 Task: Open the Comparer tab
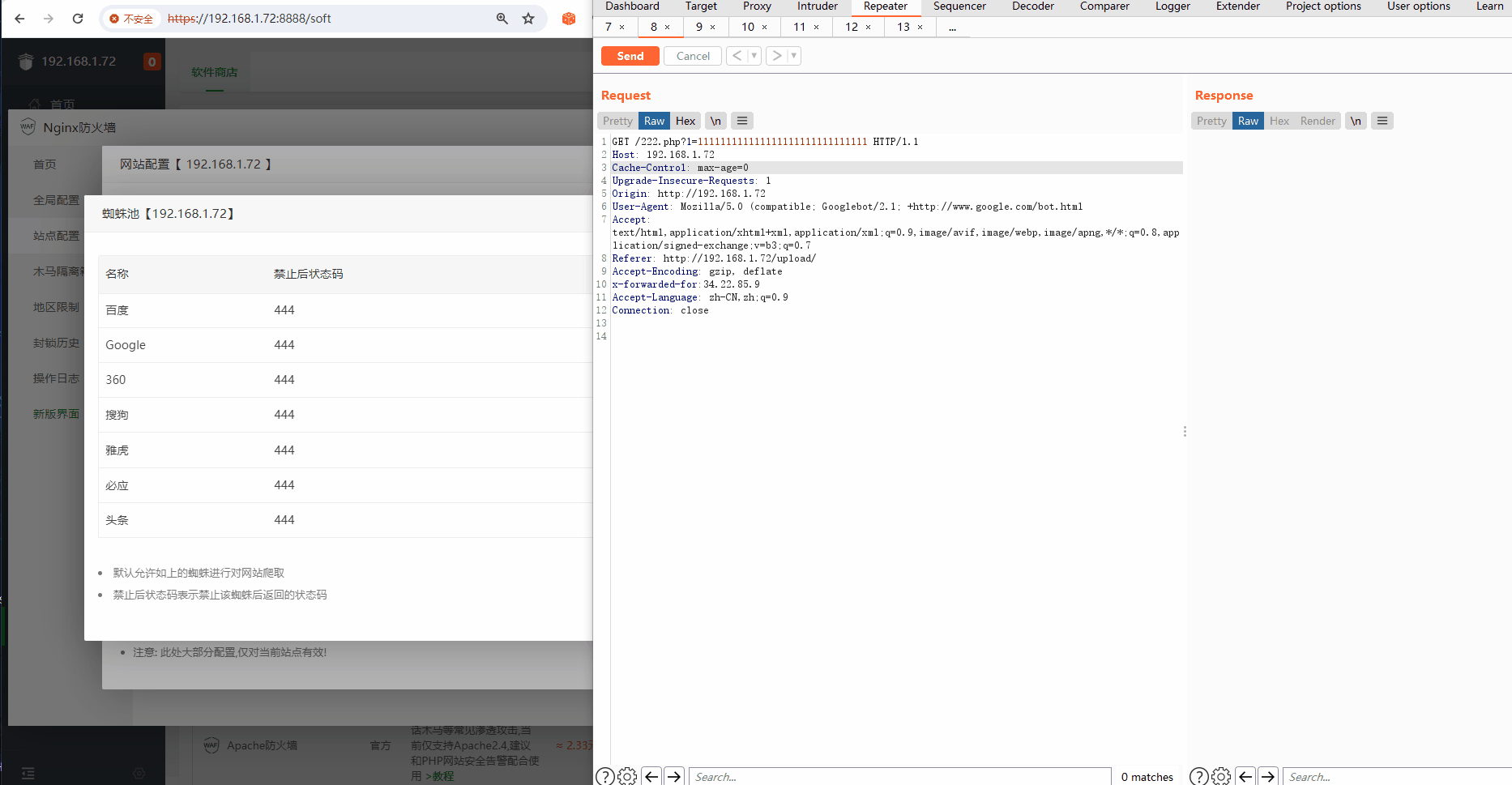point(1104,6)
